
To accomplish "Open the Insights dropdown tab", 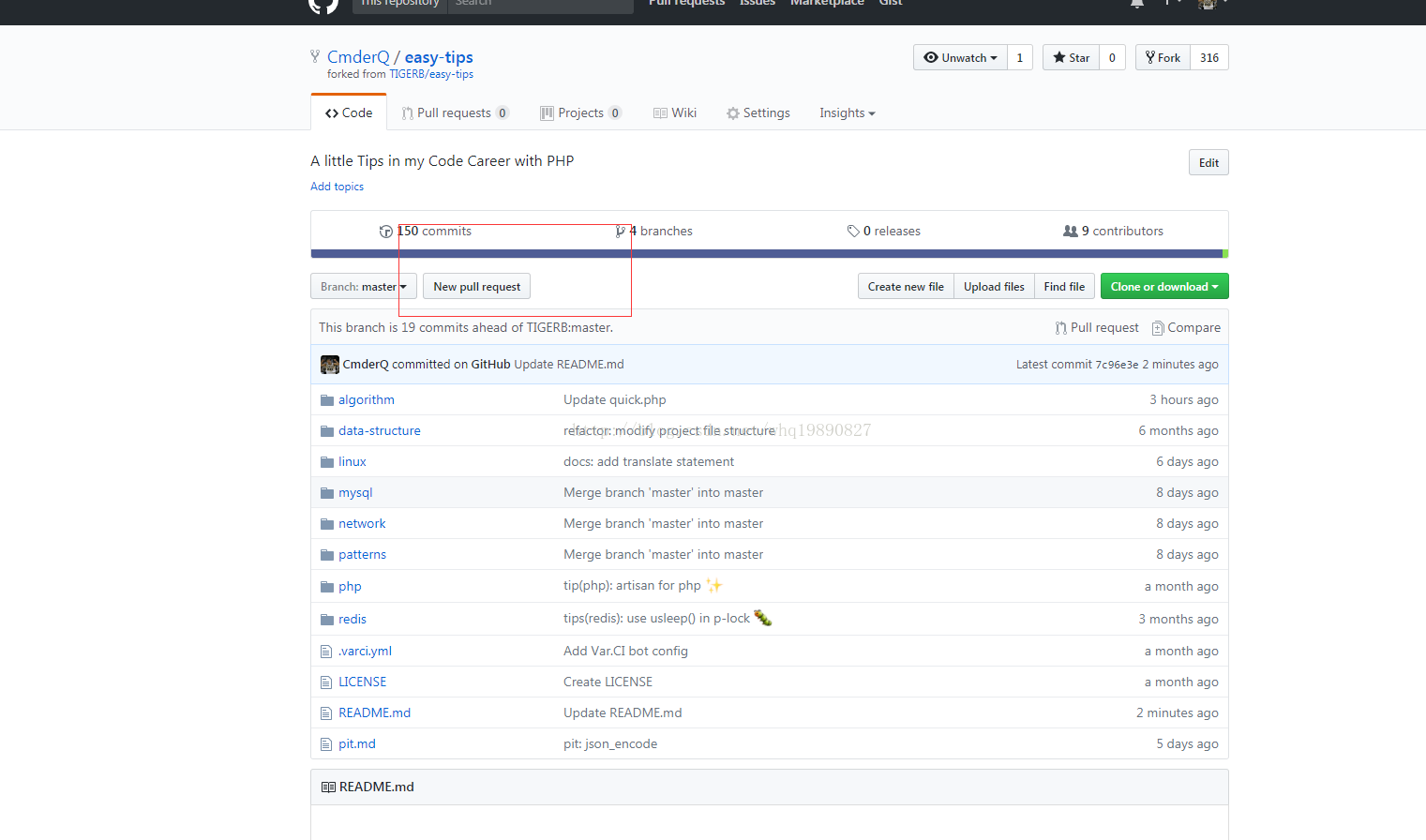I will point(848,113).
